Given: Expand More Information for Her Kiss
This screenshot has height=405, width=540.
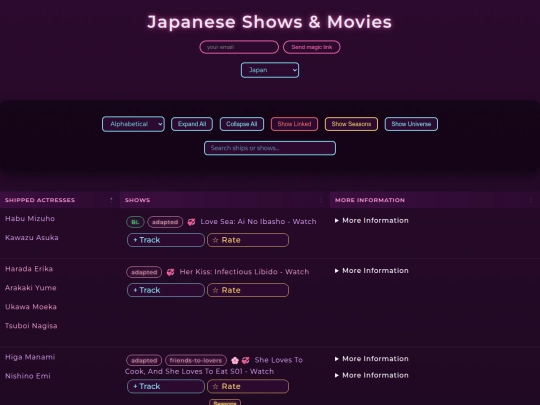Looking at the screenshot, I should [372, 271].
